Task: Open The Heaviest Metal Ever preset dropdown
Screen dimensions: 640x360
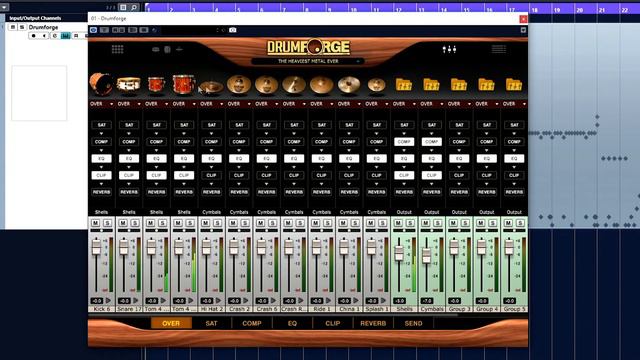Action: pos(308,61)
